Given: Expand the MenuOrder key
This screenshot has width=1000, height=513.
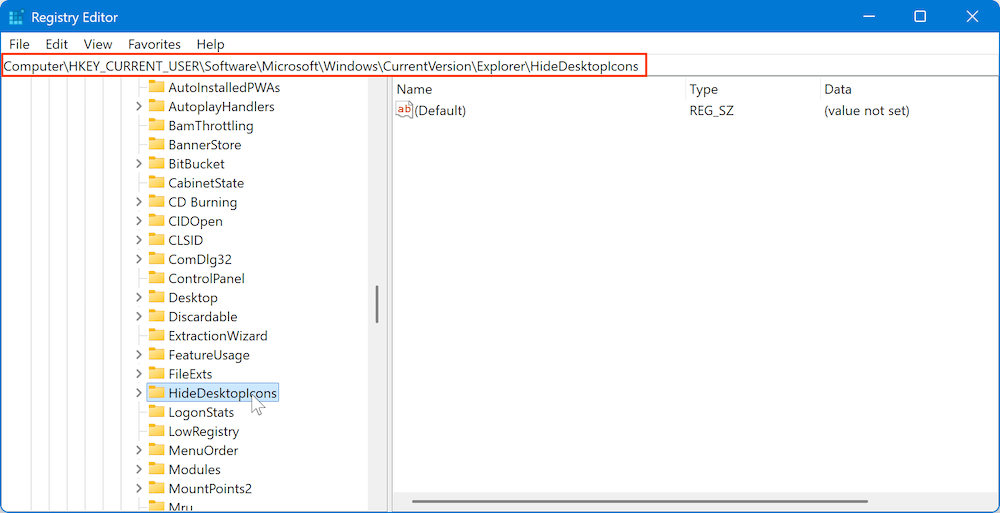Looking at the screenshot, I should (x=138, y=450).
